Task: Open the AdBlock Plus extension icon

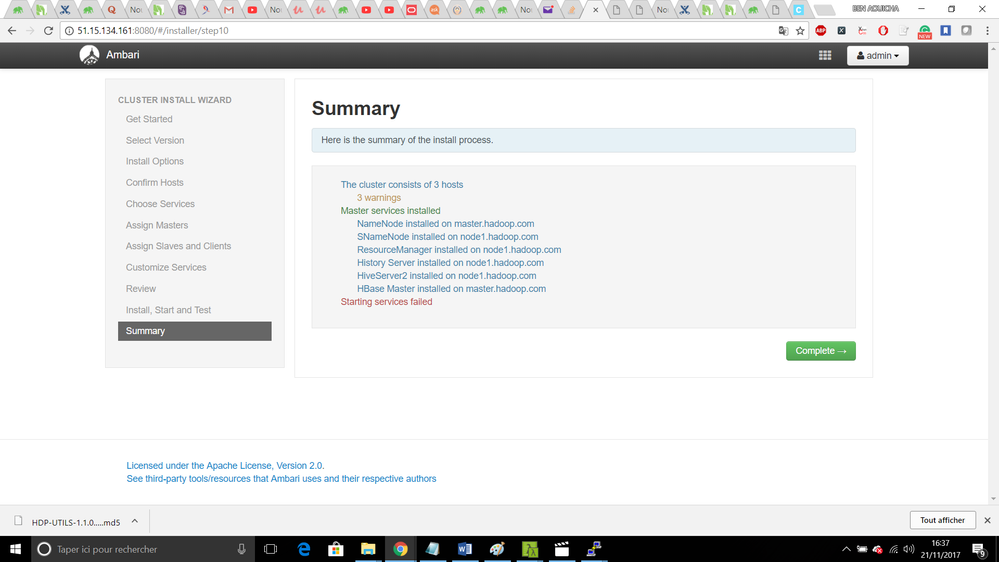Action: coord(821,31)
